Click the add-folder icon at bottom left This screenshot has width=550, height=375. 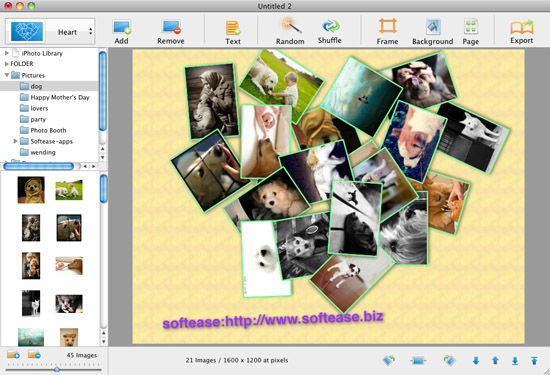(13, 355)
